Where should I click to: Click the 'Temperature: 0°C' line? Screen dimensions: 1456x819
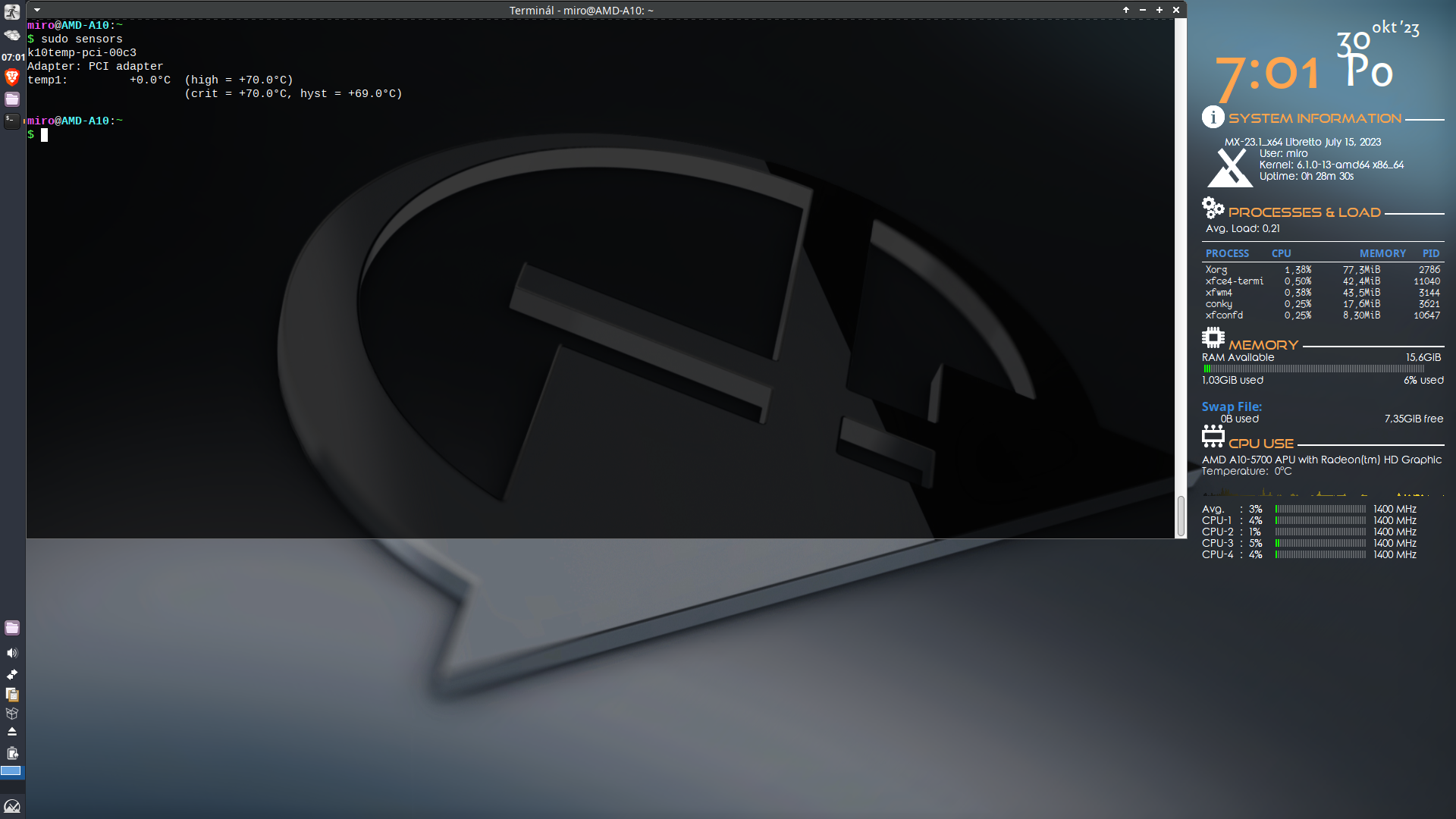[1247, 471]
